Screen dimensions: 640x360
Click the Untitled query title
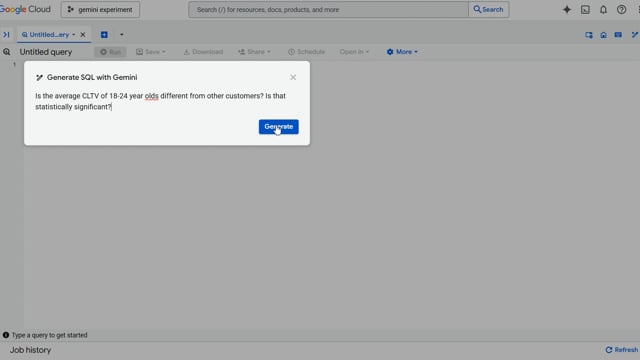pyautogui.click(x=46, y=52)
